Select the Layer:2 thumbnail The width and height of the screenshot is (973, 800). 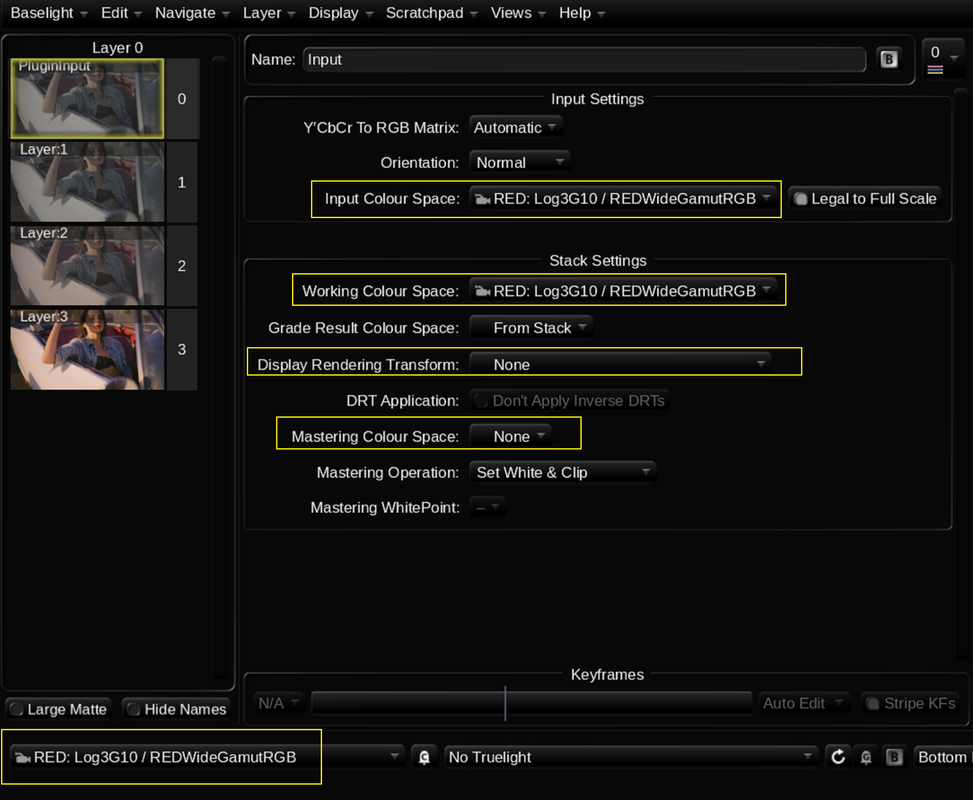[x=87, y=266]
